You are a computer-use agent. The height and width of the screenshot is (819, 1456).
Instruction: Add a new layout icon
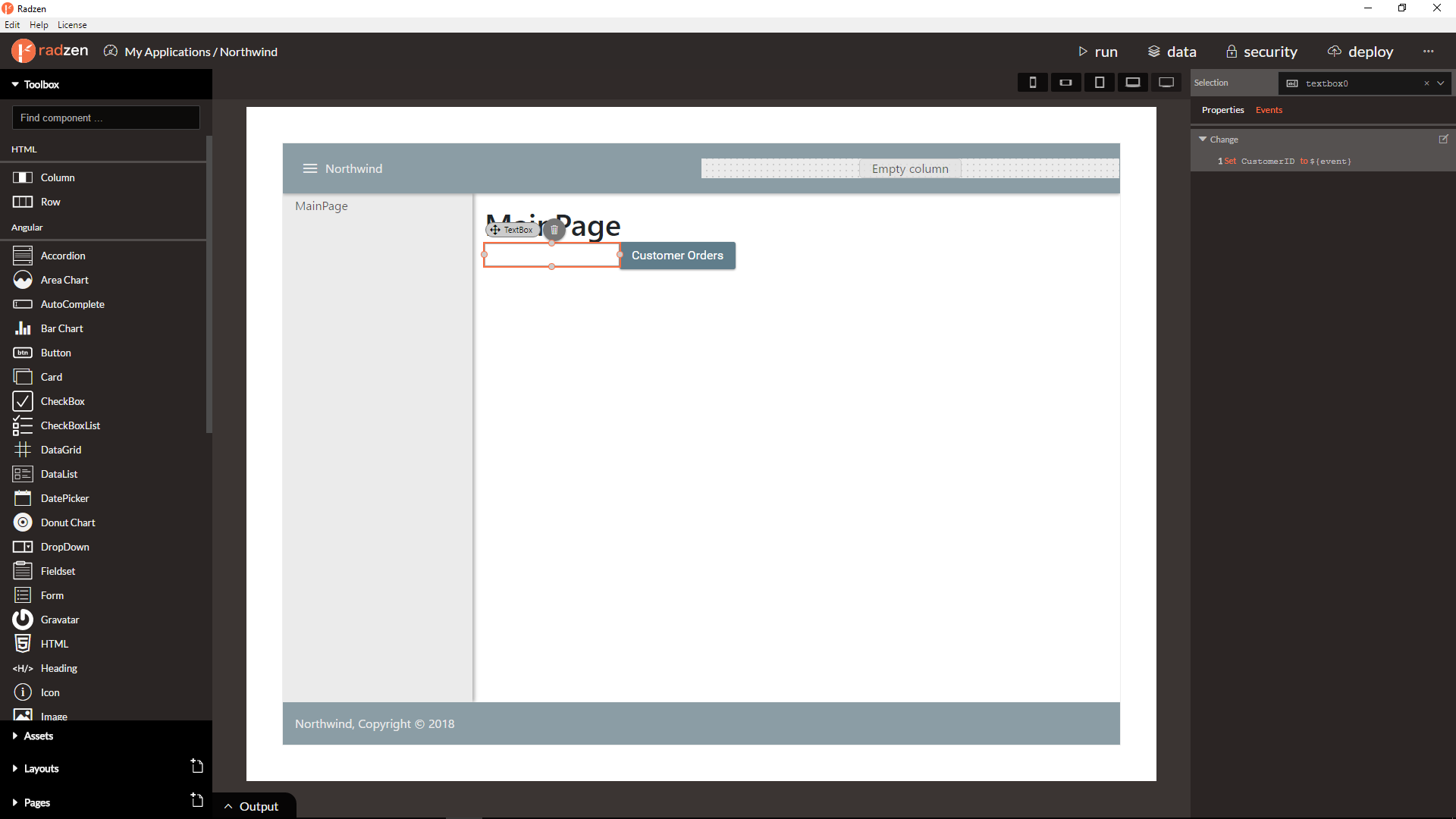pyautogui.click(x=197, y=767)
